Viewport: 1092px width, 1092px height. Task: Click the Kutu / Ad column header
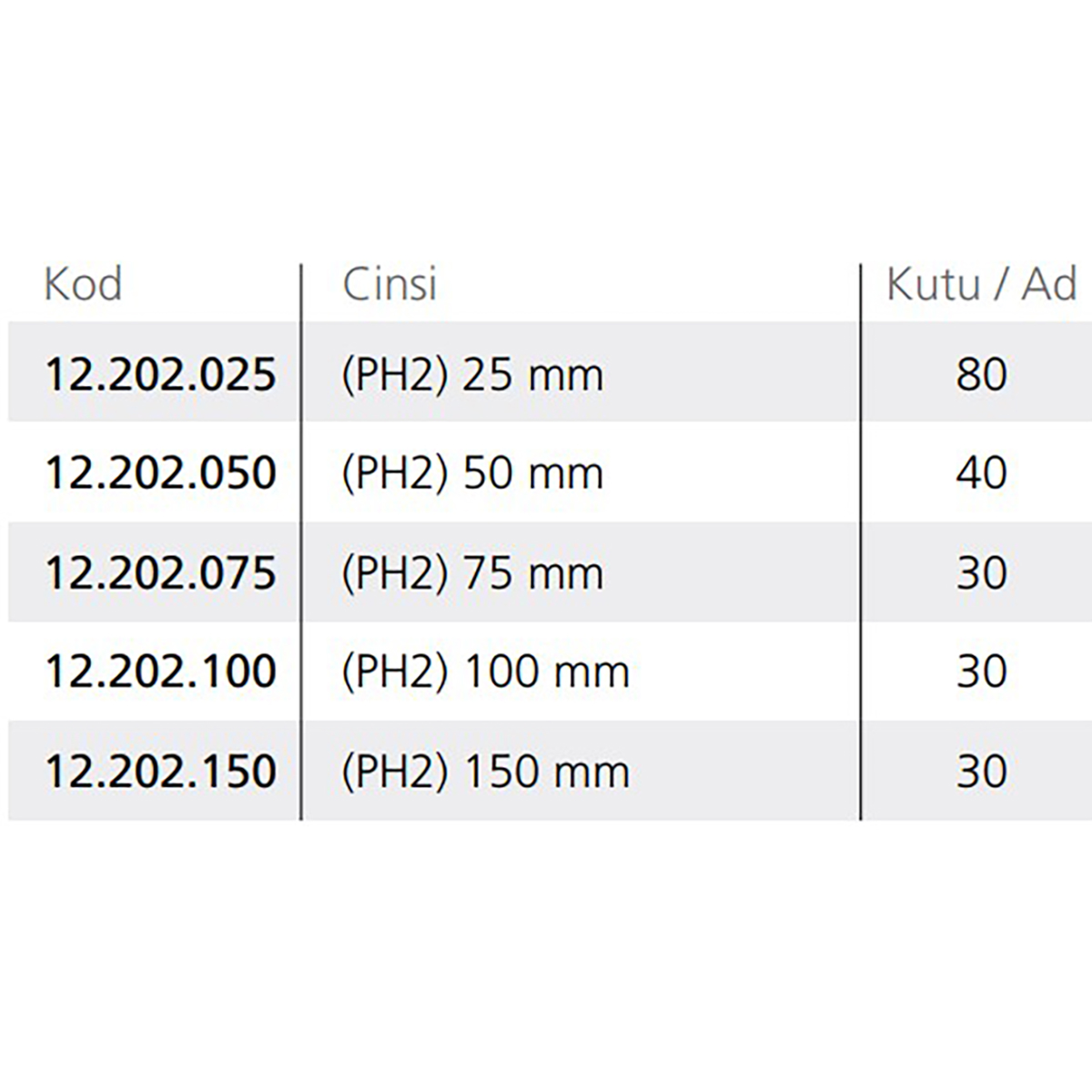click(982, 285)
